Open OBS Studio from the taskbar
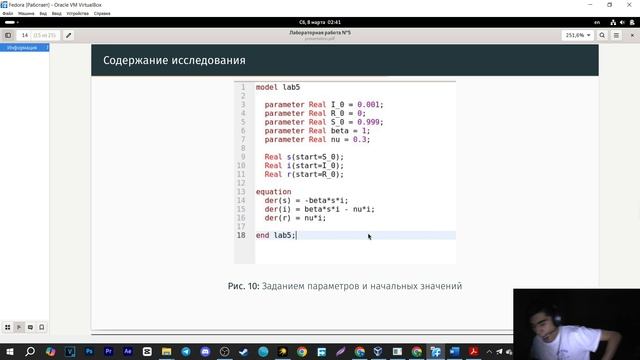 [224, 351]
